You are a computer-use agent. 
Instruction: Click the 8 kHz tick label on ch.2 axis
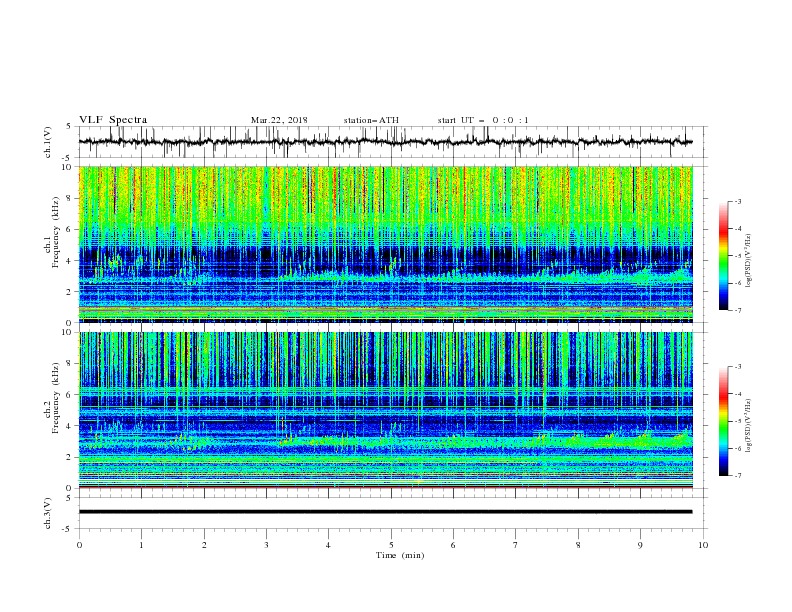pos(70,364)
